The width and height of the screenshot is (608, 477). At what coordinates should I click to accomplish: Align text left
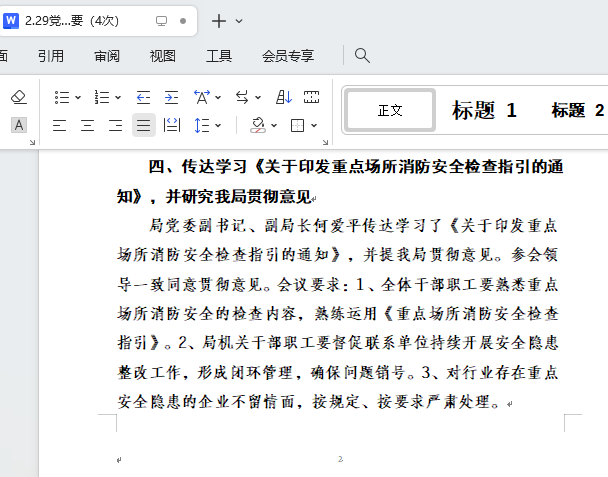pos(59,125)
